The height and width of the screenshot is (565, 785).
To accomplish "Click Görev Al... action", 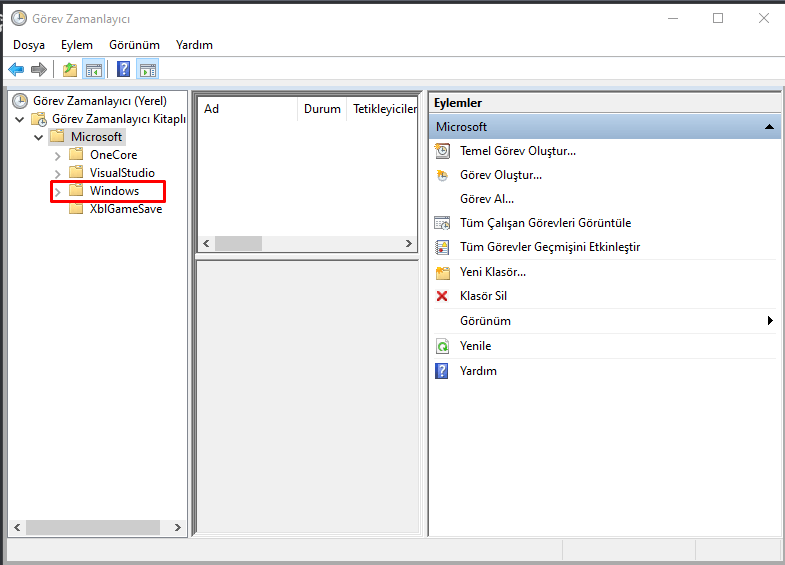I will coord(487,199).
